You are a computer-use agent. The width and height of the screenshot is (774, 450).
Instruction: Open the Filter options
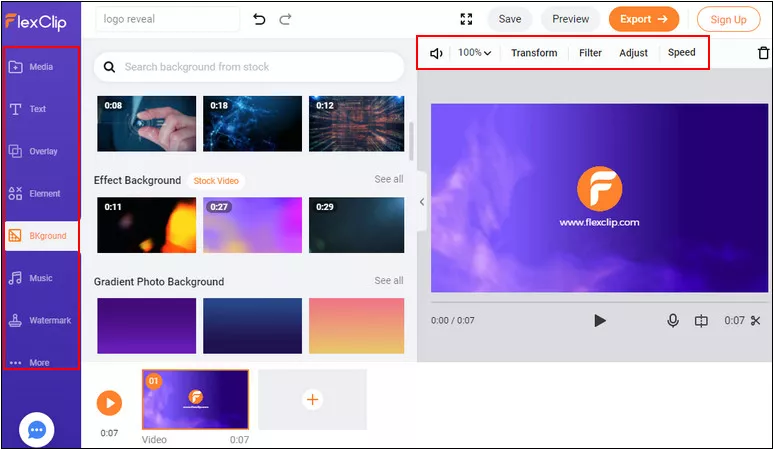(590, 53)
